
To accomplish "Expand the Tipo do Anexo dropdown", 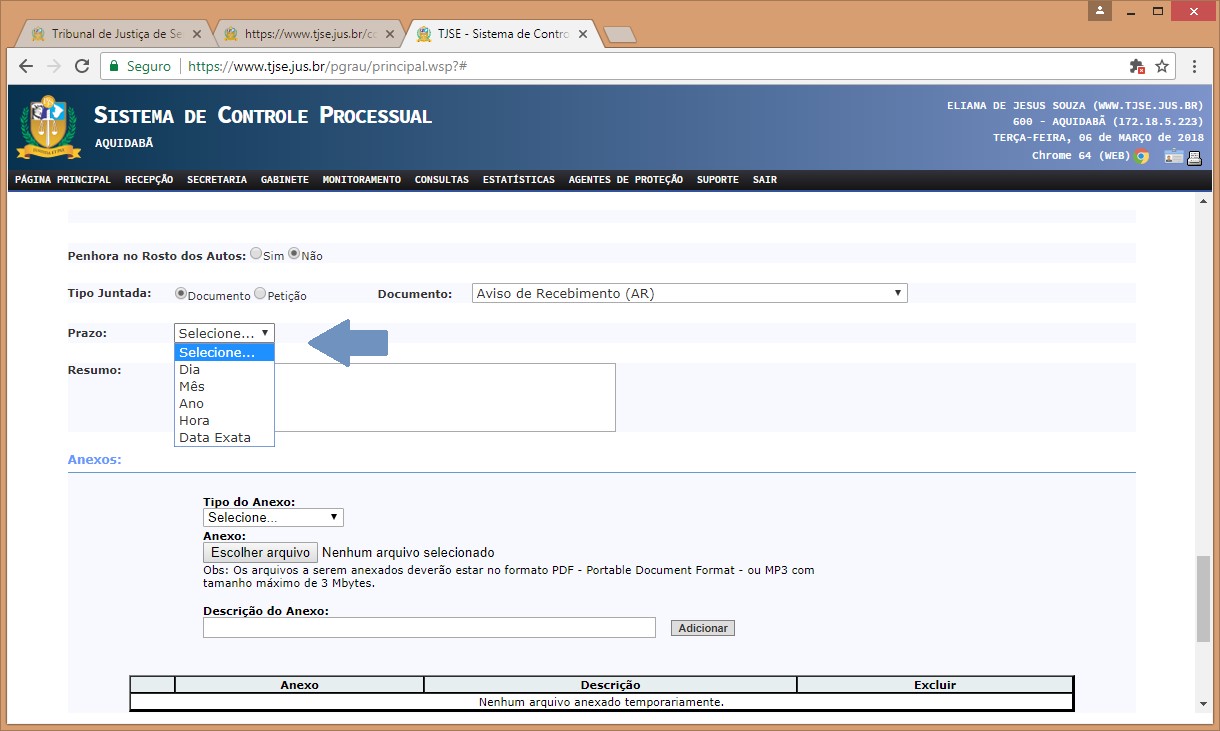I will [273, 518].
